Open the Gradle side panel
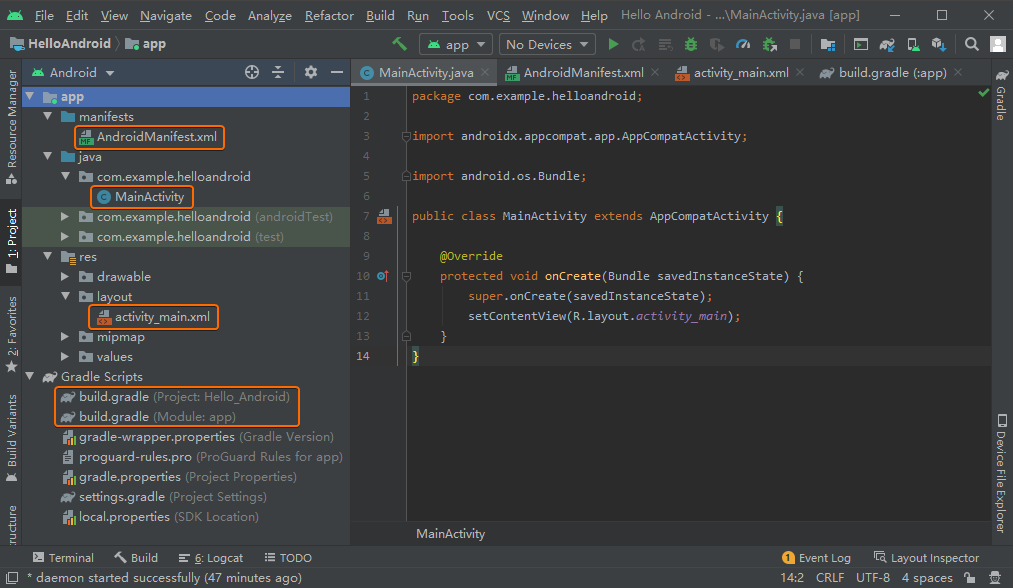This screenshot has height=588, width=1013. [1001, 95]
